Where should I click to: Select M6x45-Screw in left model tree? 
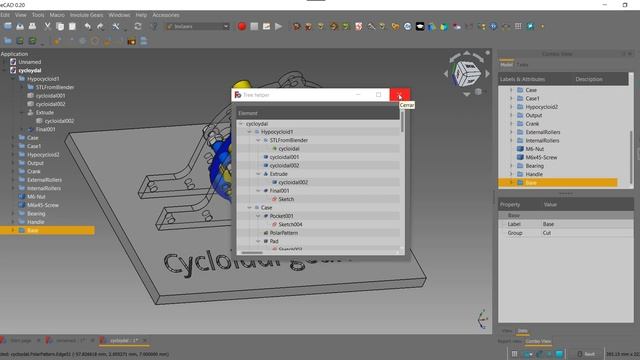tap(43, 205)
